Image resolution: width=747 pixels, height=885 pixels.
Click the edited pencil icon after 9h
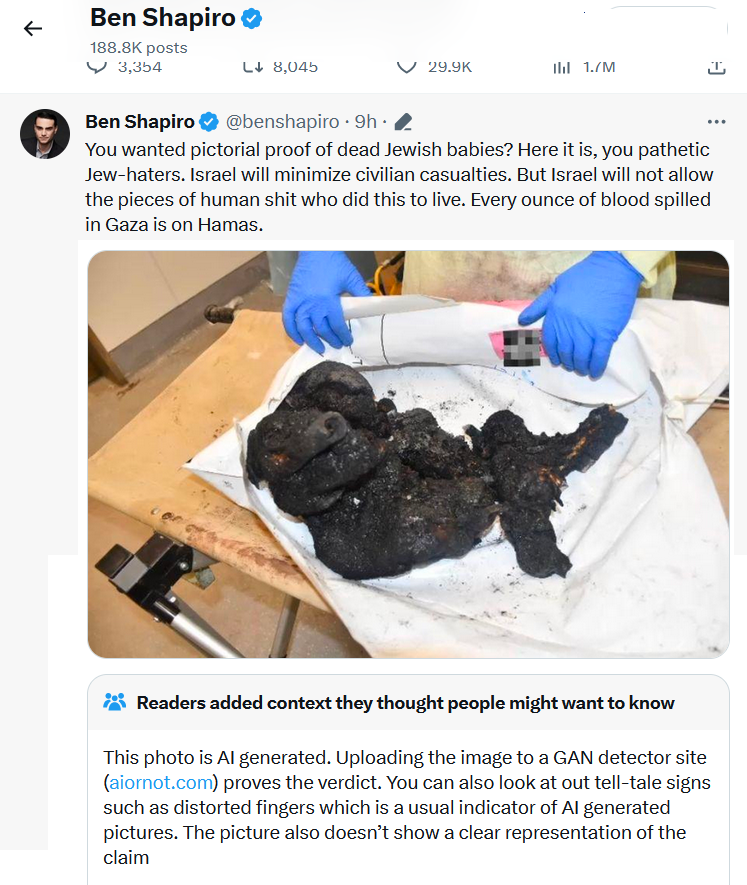[x=403, y=122]
